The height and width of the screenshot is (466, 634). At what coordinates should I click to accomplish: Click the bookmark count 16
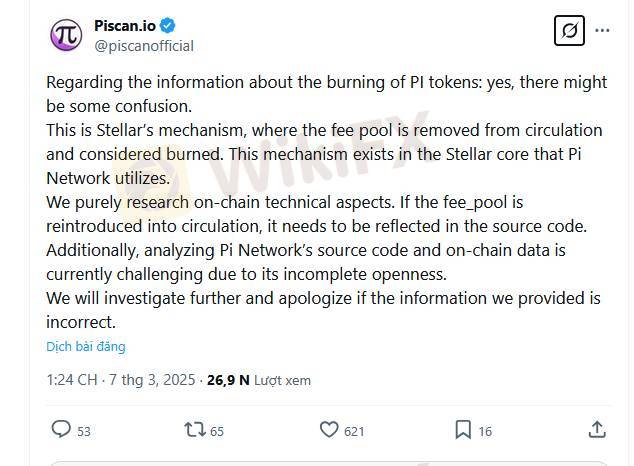pos(485,431)
